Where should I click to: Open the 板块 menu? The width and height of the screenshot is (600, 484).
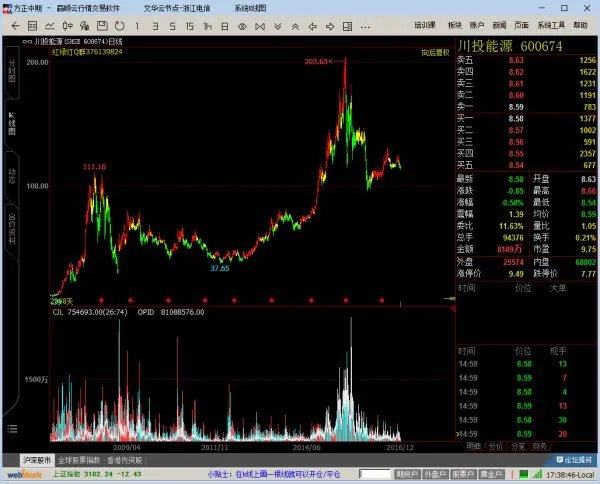[455, 25]
